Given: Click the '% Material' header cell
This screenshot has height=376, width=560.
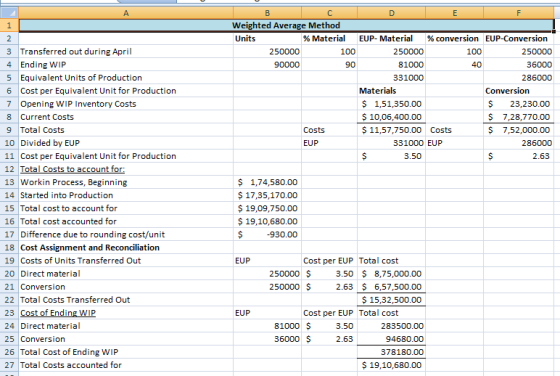Looking at the screenshot, I should (330, 39).
